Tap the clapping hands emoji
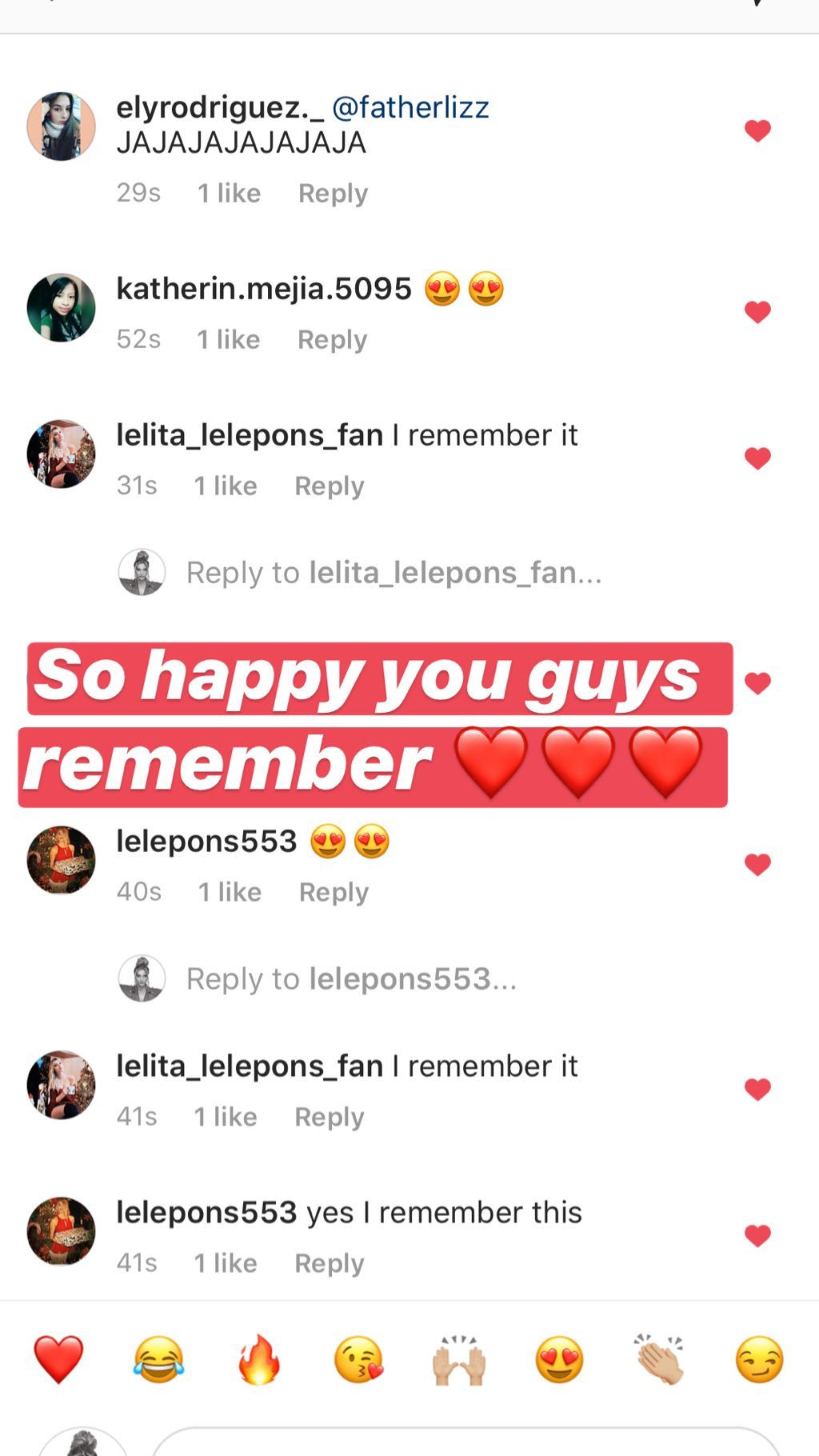Image resolution: width=819 pixels, height=1456 pixels. click(659, 1359)
